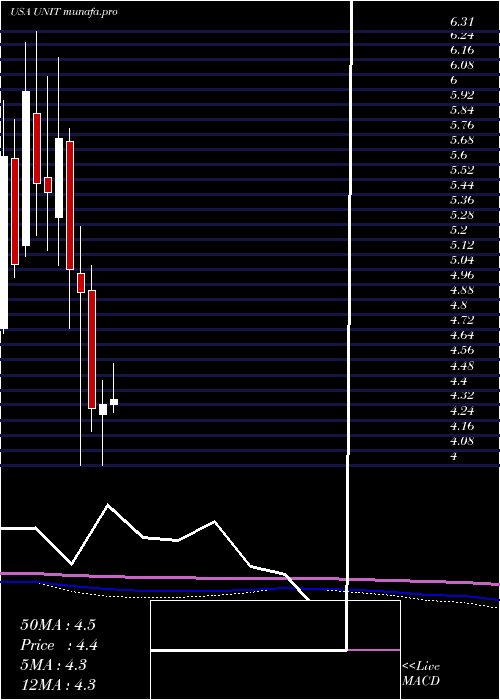Click the 5.2 price axis label
The image size is (500, 700).
[458, 230]
